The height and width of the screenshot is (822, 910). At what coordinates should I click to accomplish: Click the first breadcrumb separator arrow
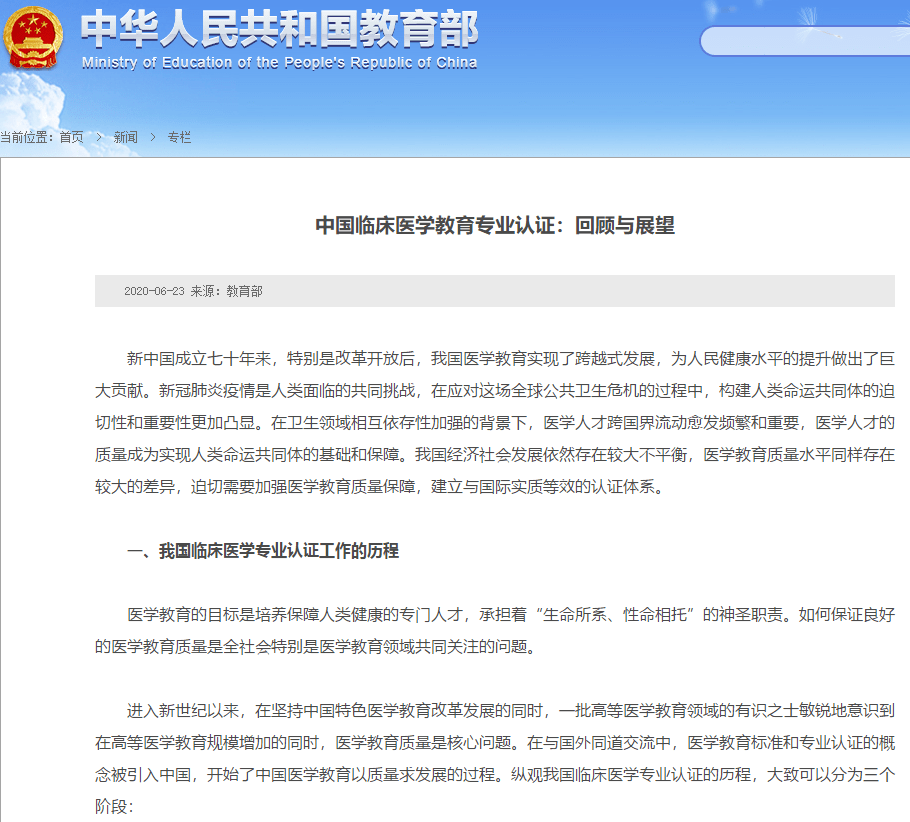tap(97, 139)
